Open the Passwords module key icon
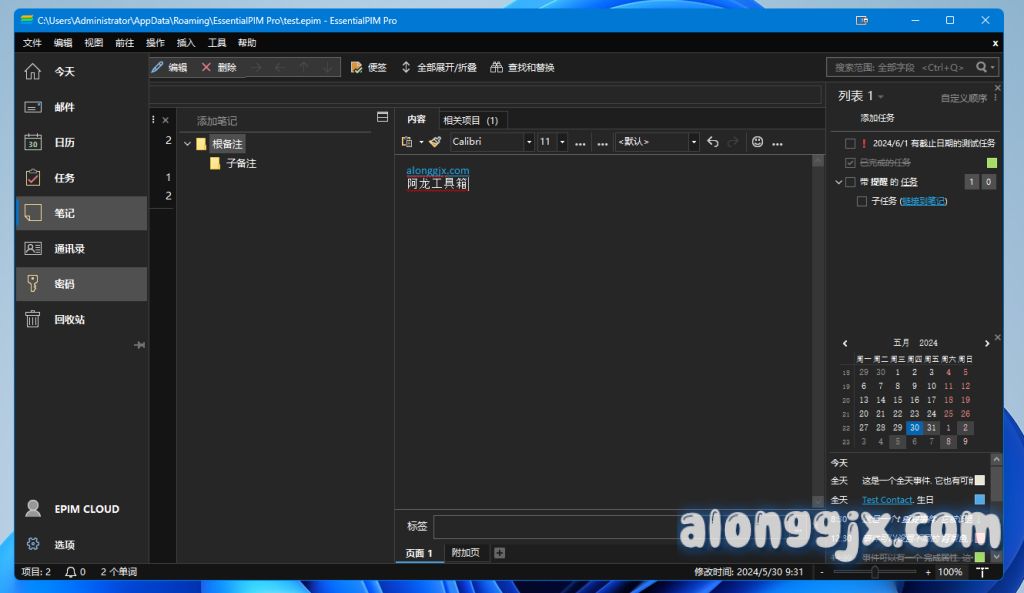The height and width of the screenshot is (593, 1024). pos(33,284)
